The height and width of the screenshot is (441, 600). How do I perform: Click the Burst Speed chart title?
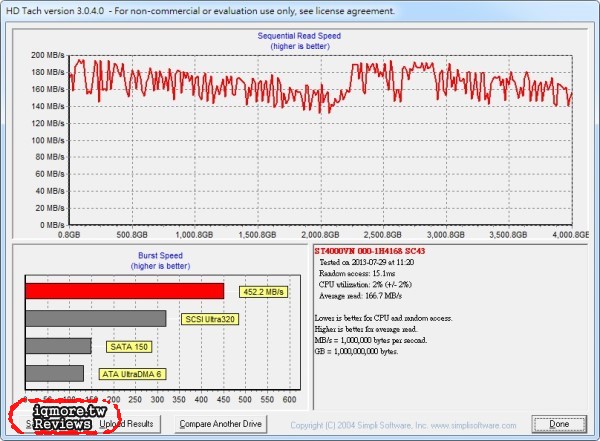pos(160,255)
